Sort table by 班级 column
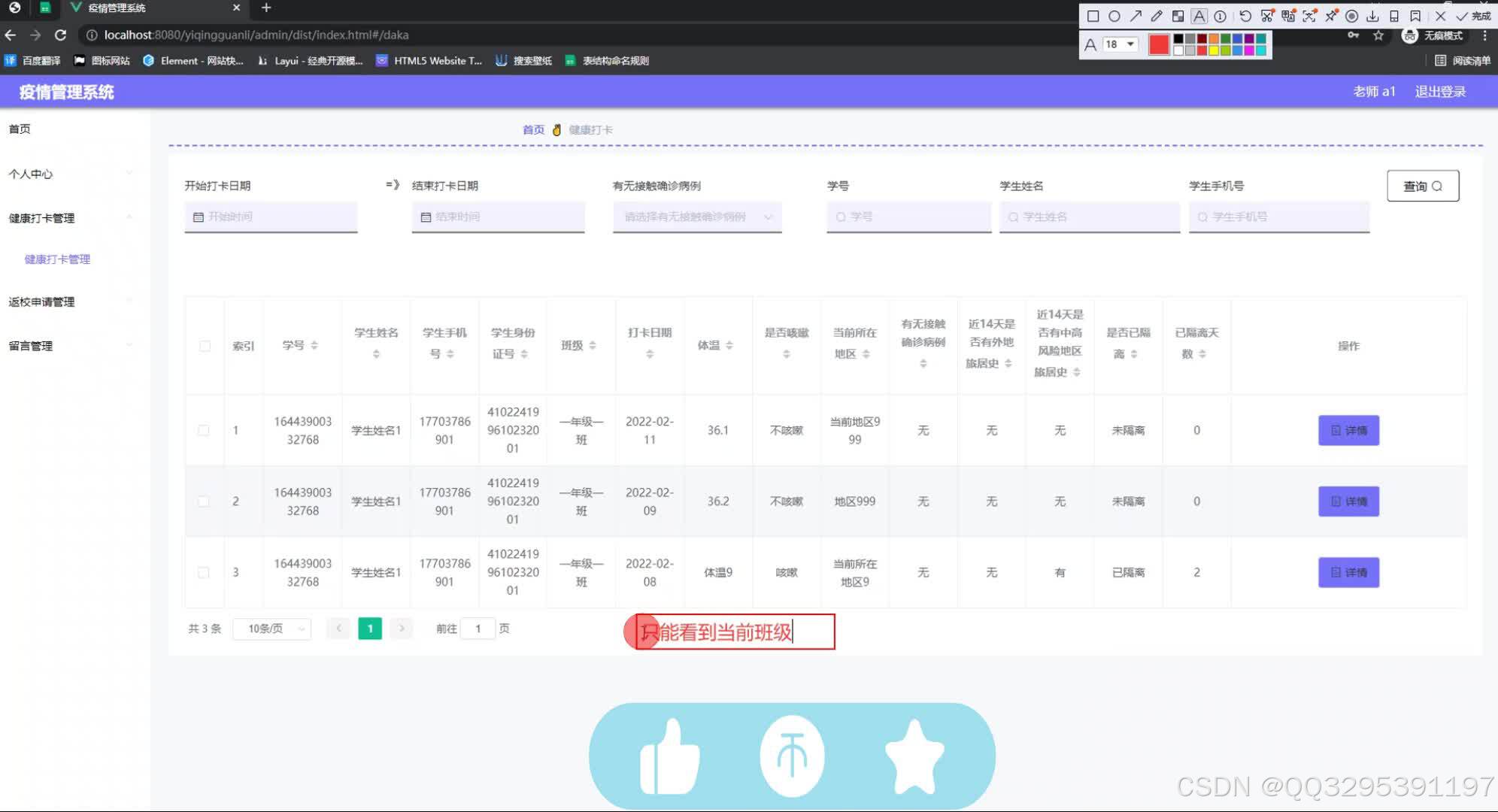Screen dimensions: 1498x812 tap(593, 345)
